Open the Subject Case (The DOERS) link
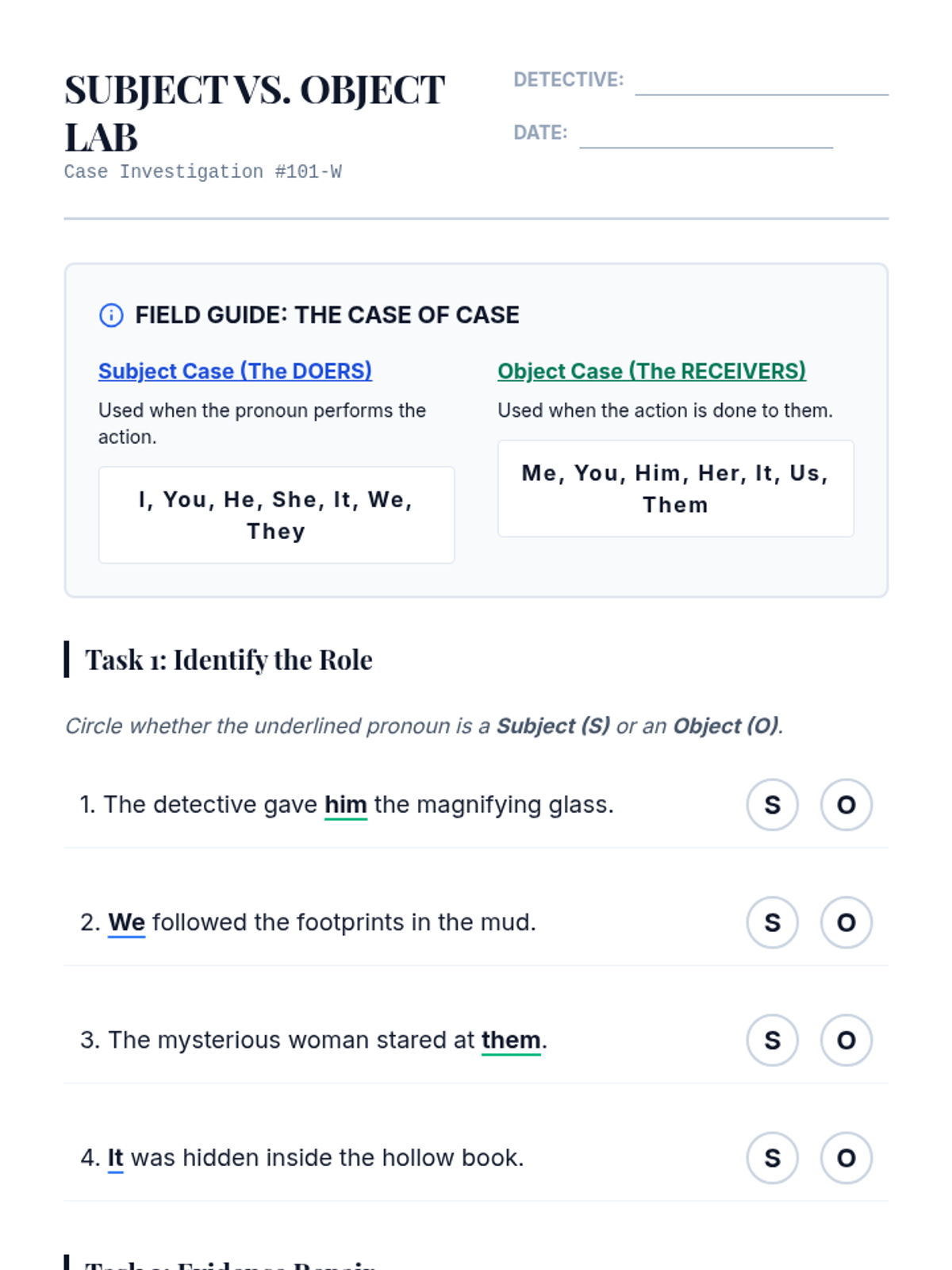Image resolution: width=952 pixels, height=1270 pixels. (x=235, y=371)
